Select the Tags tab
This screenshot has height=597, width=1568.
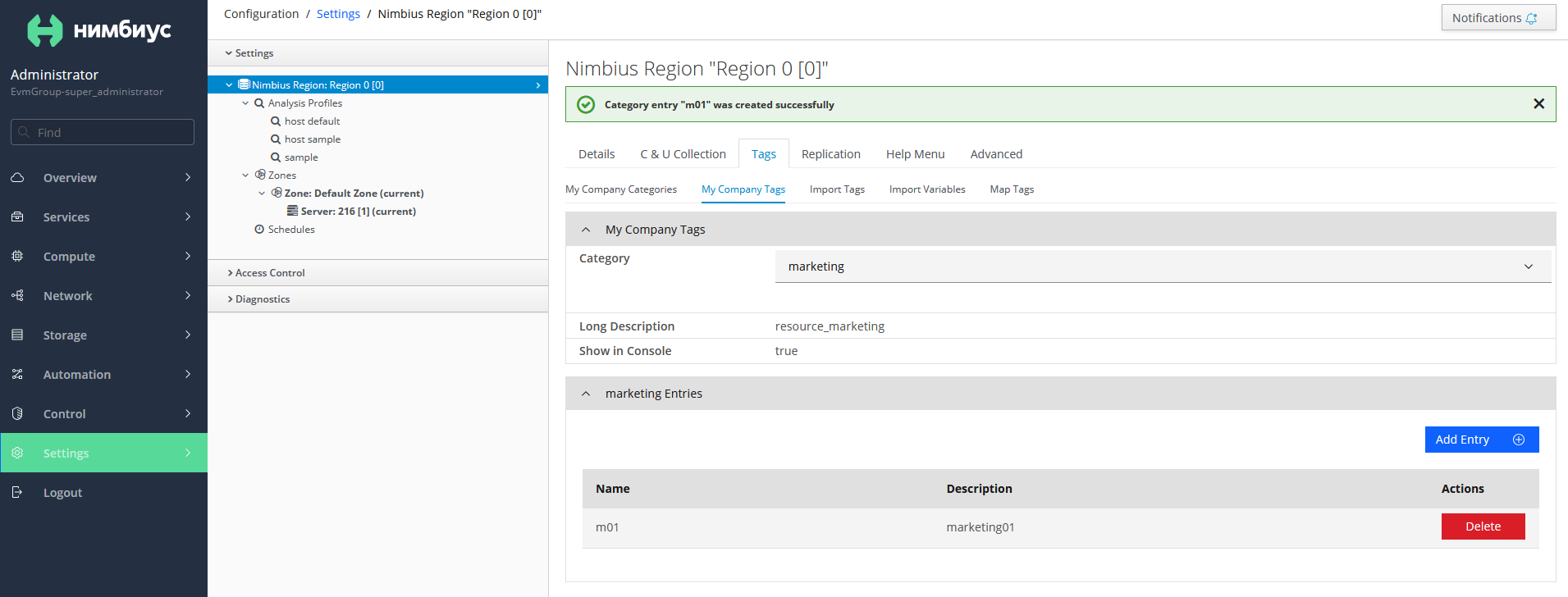click(x=764, y=154)
